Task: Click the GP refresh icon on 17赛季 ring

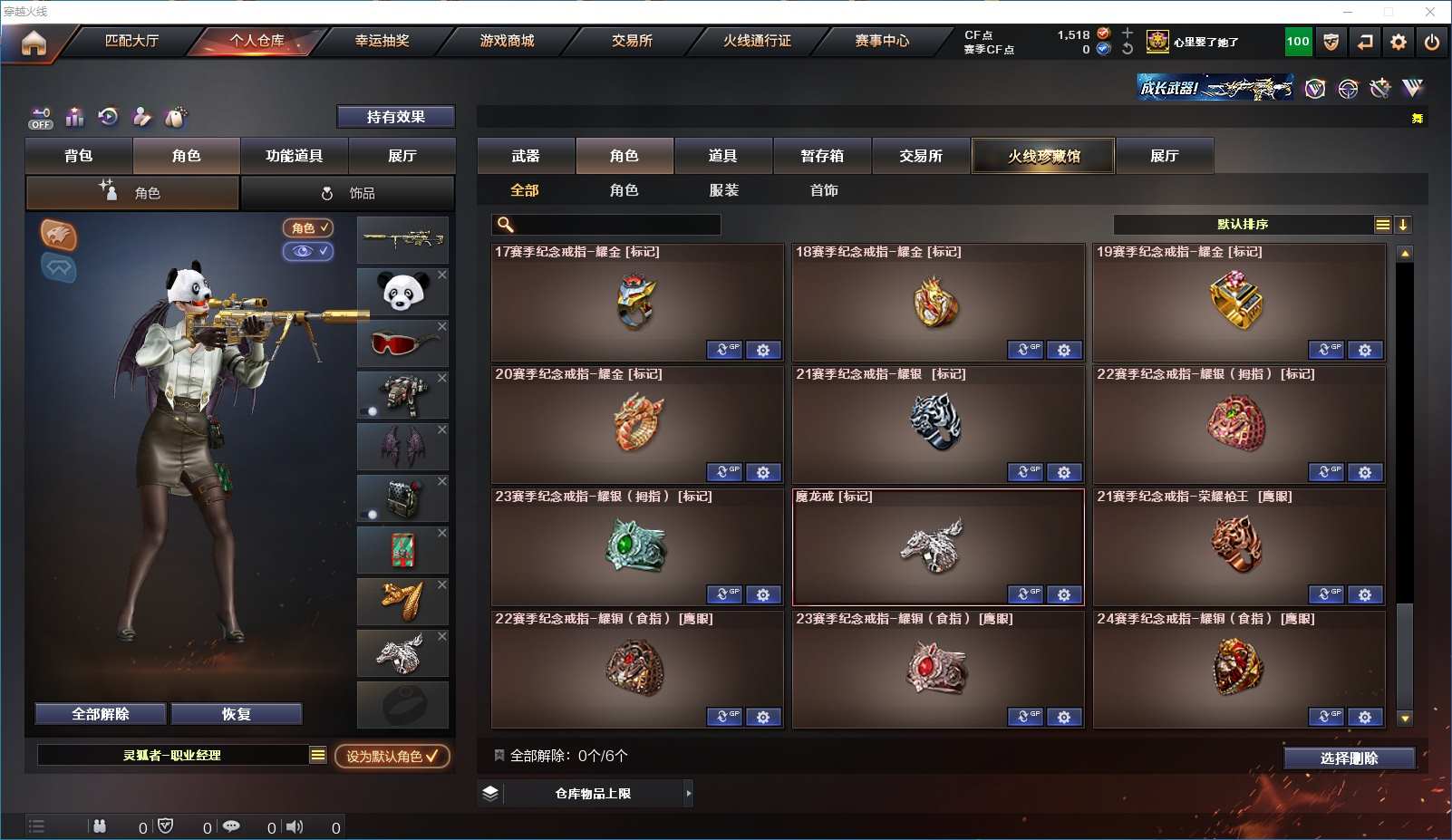Action: (724, 350)
